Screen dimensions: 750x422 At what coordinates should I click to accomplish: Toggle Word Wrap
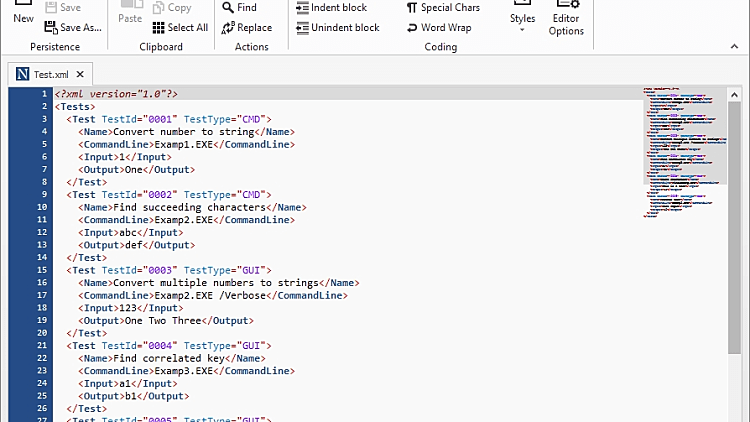(x=438, y=28)
